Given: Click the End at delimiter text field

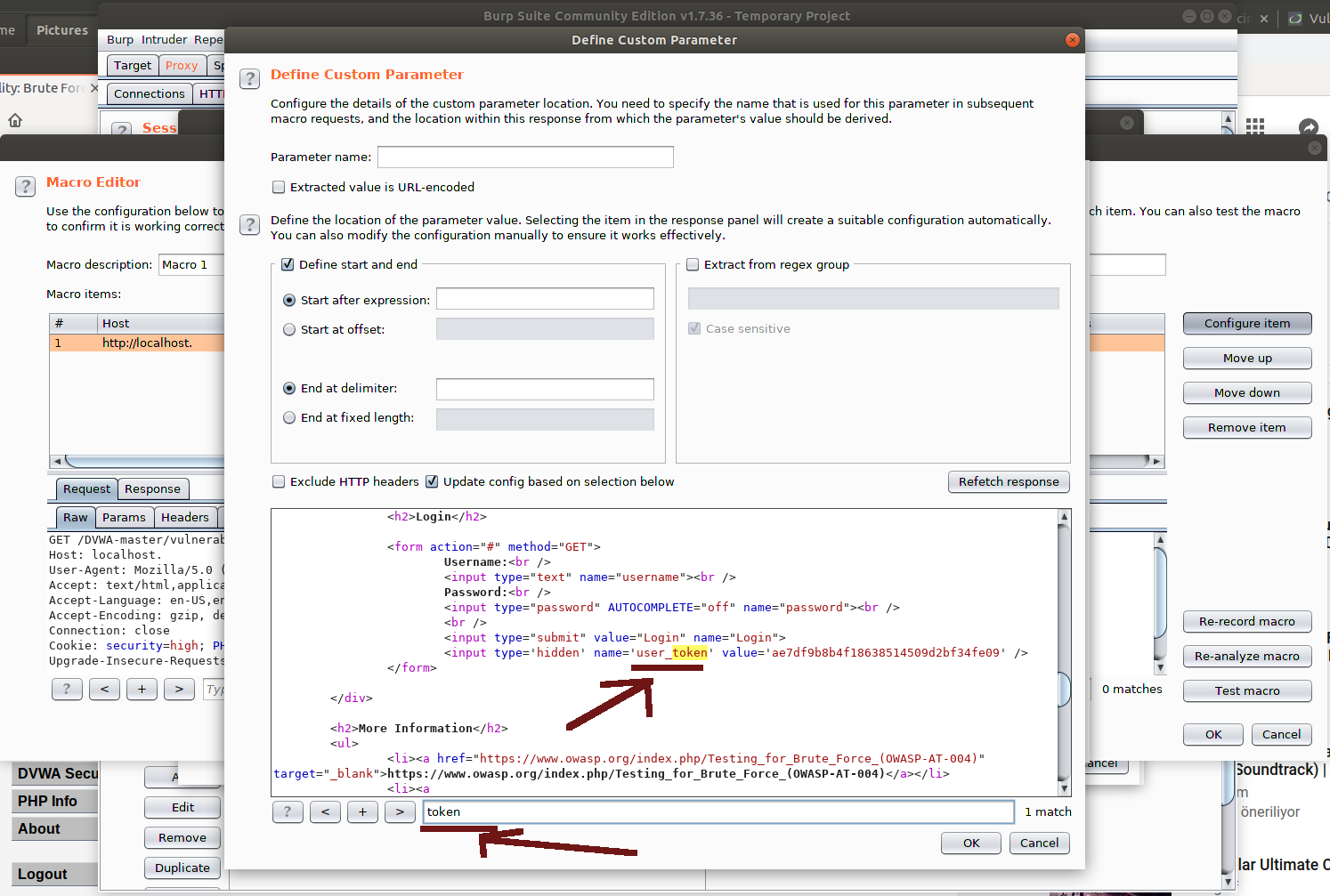Looking at the screenshot, I should point(545,389).
